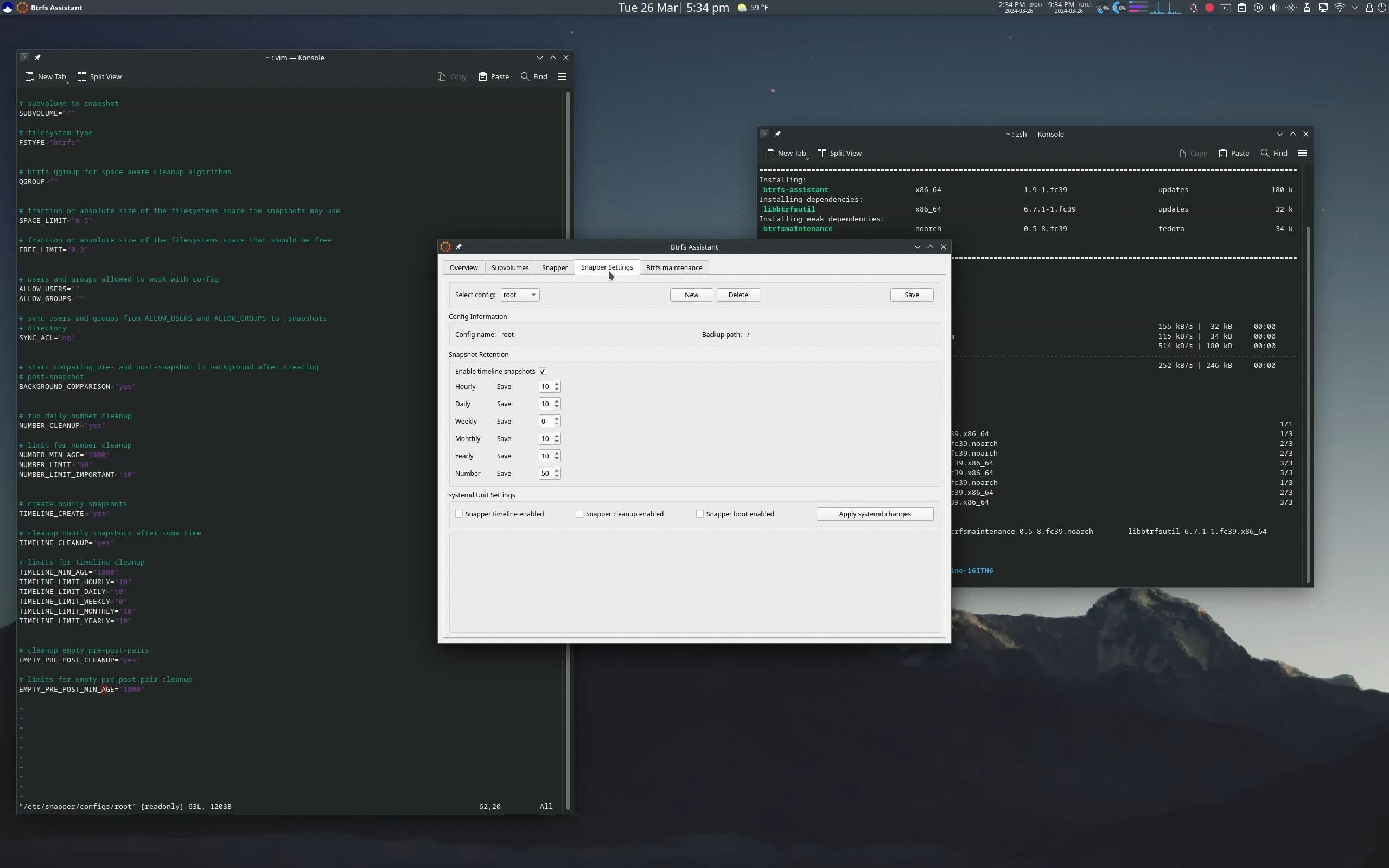Click display configuration icon in system tray
The image size is (1389, 868).
click(x=1323, y=8)
